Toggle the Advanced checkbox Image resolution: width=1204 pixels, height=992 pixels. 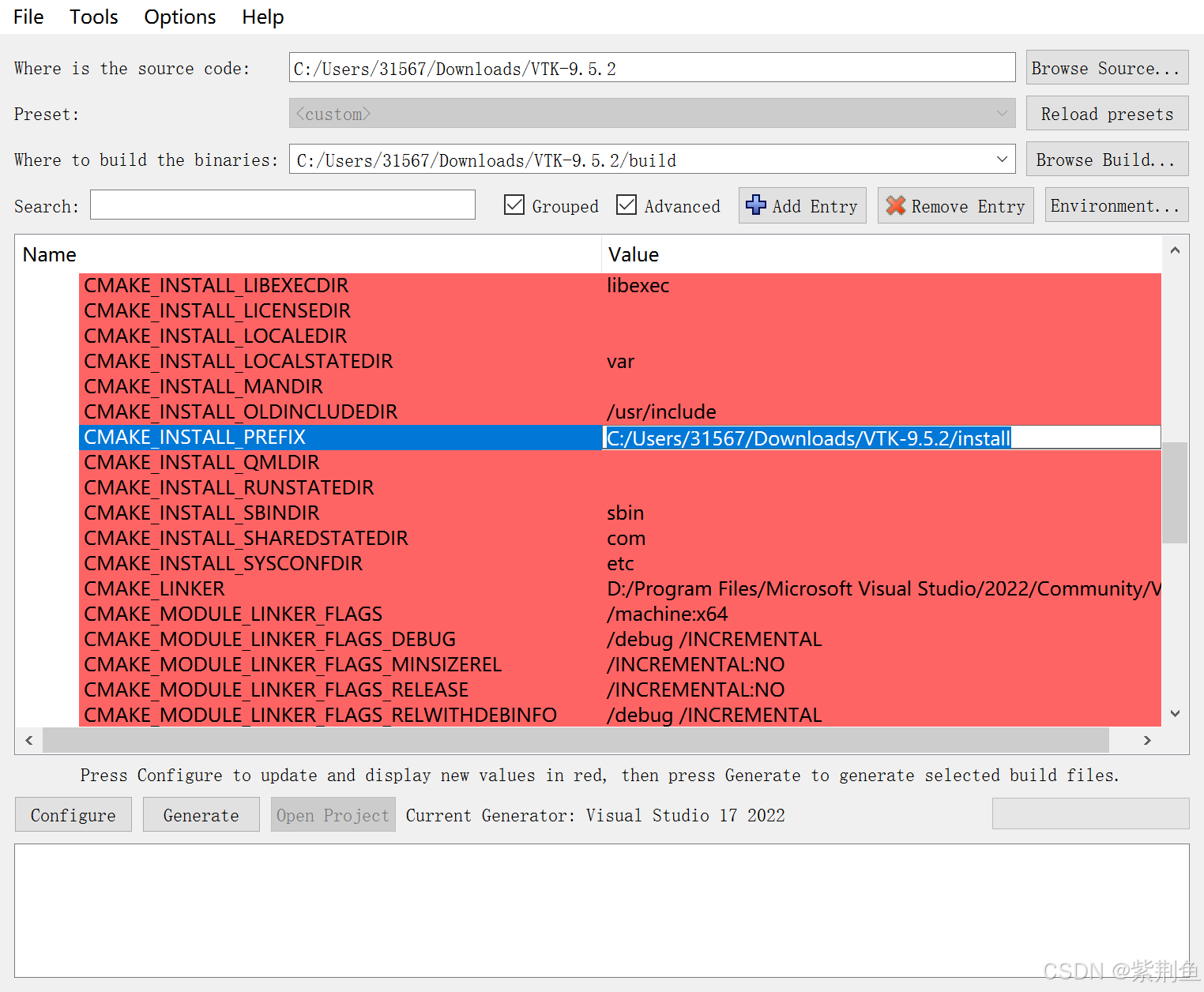pyautogui.click(x=626, y=205)
